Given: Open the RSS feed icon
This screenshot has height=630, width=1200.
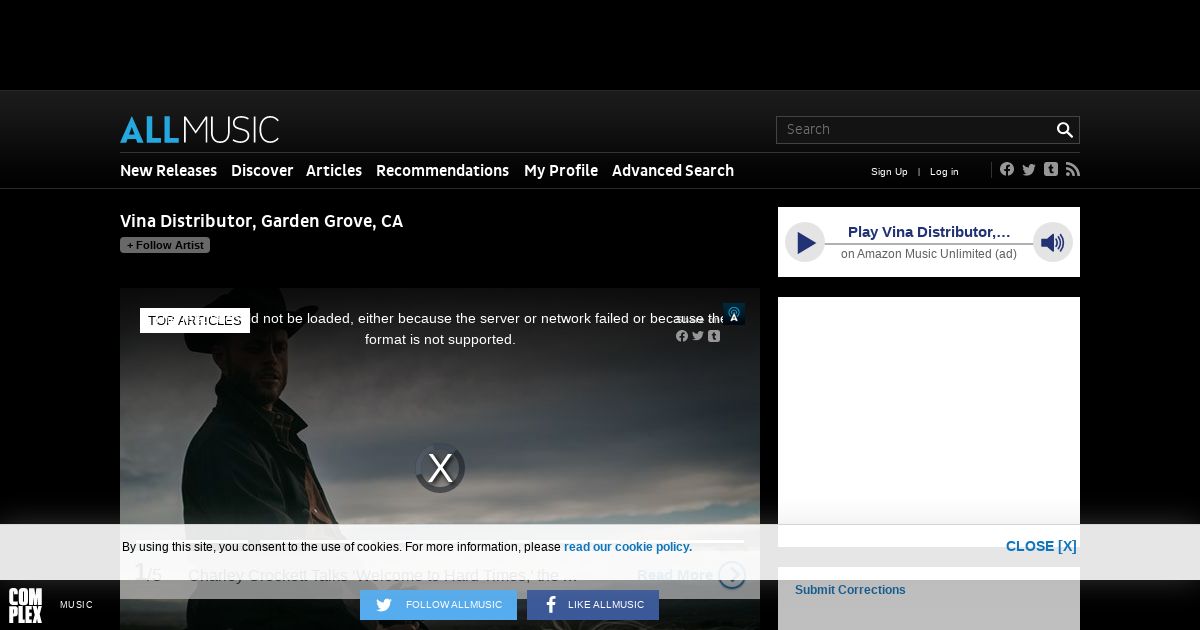Looking at the screenshot, I should (x=1073, y=169).
